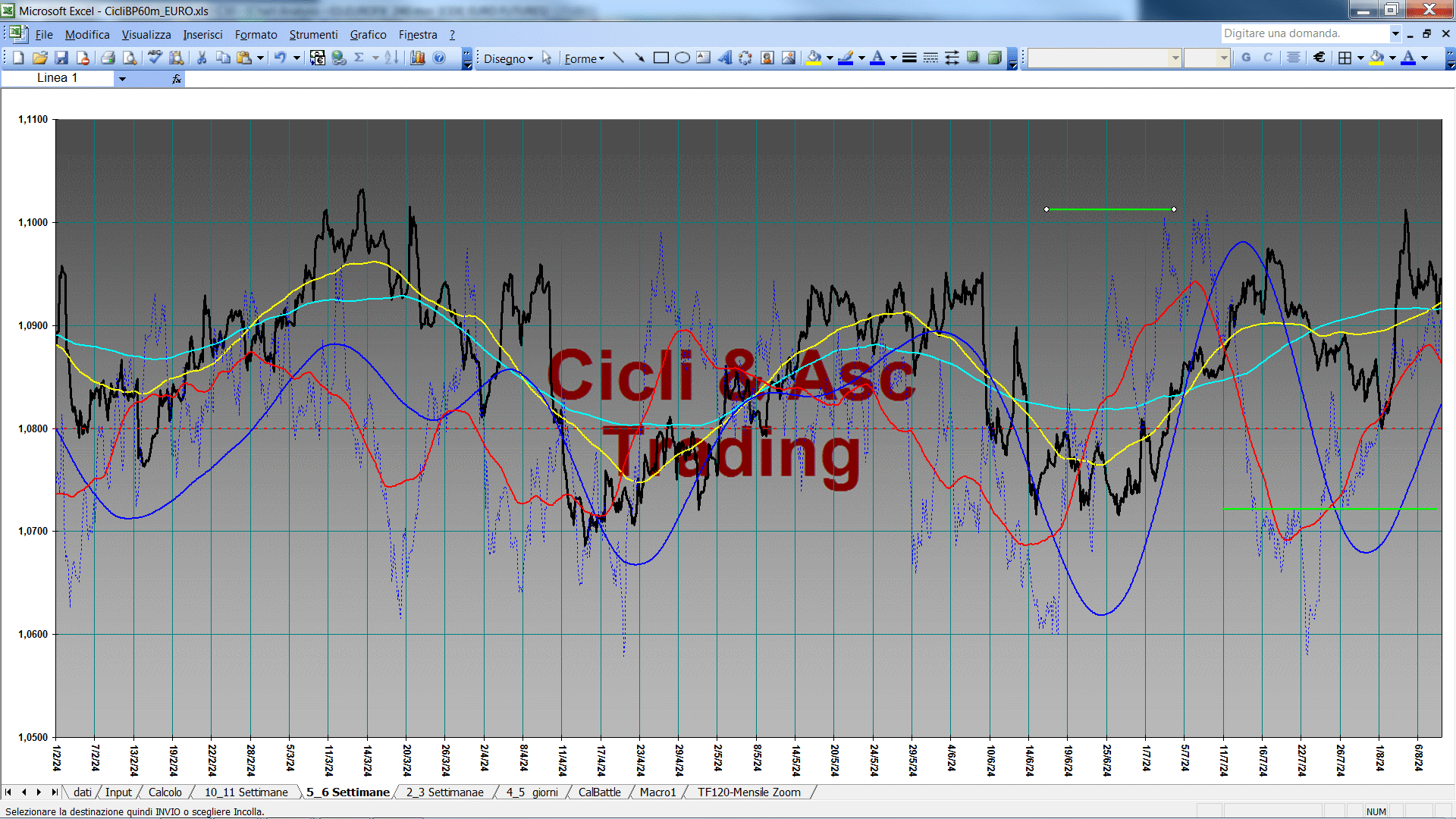Insert WordArt with the tilted A icon
1456x819 pixels.
[724, 58]
